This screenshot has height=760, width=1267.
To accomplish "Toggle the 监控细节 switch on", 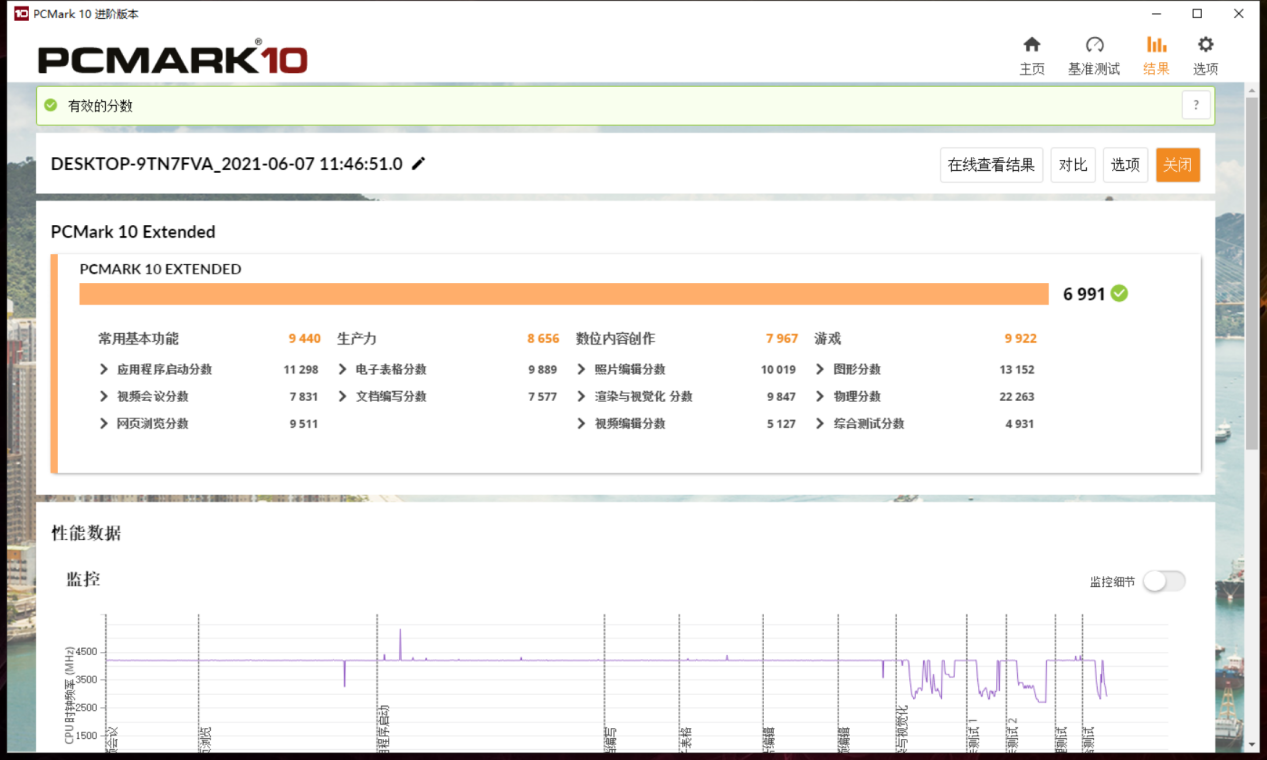I will coord(1164,581).
